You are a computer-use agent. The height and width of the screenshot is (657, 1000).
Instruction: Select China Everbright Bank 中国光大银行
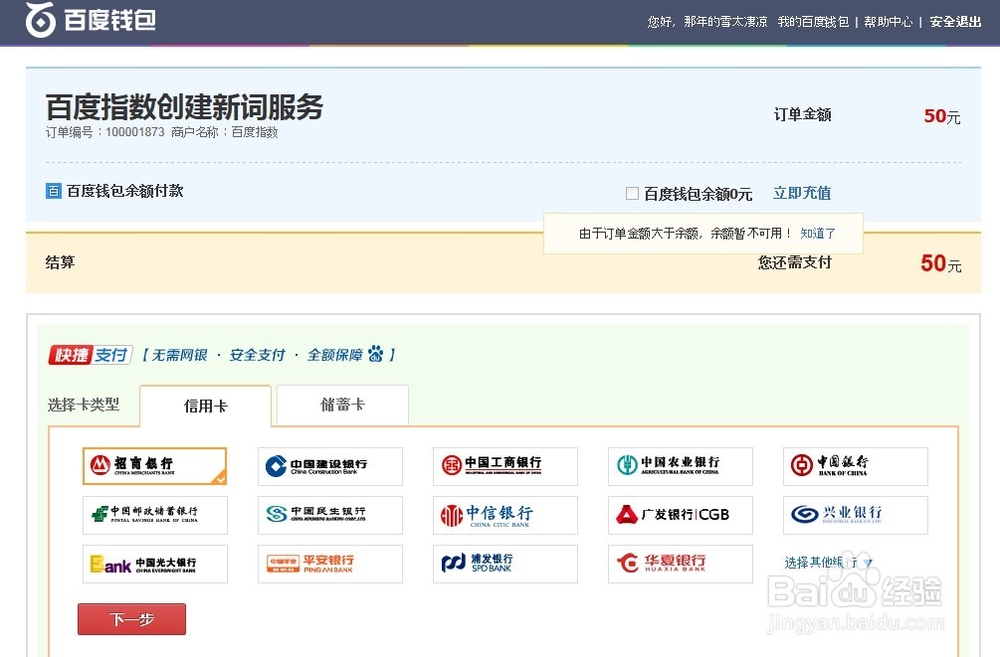155,564
